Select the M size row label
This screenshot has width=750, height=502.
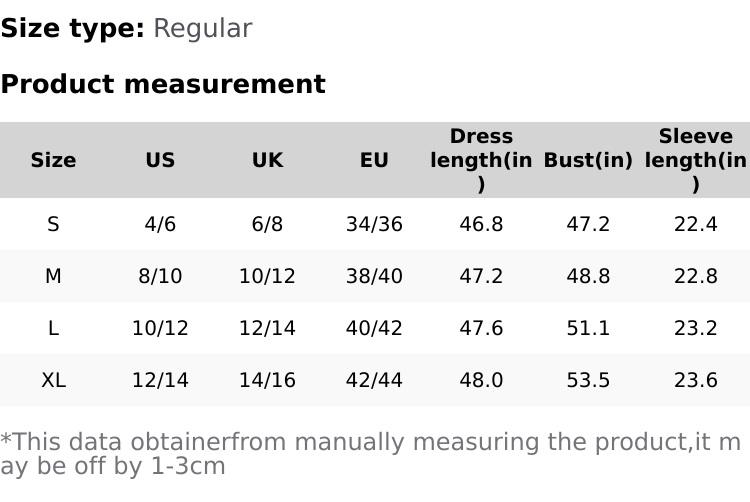(53, 276)
